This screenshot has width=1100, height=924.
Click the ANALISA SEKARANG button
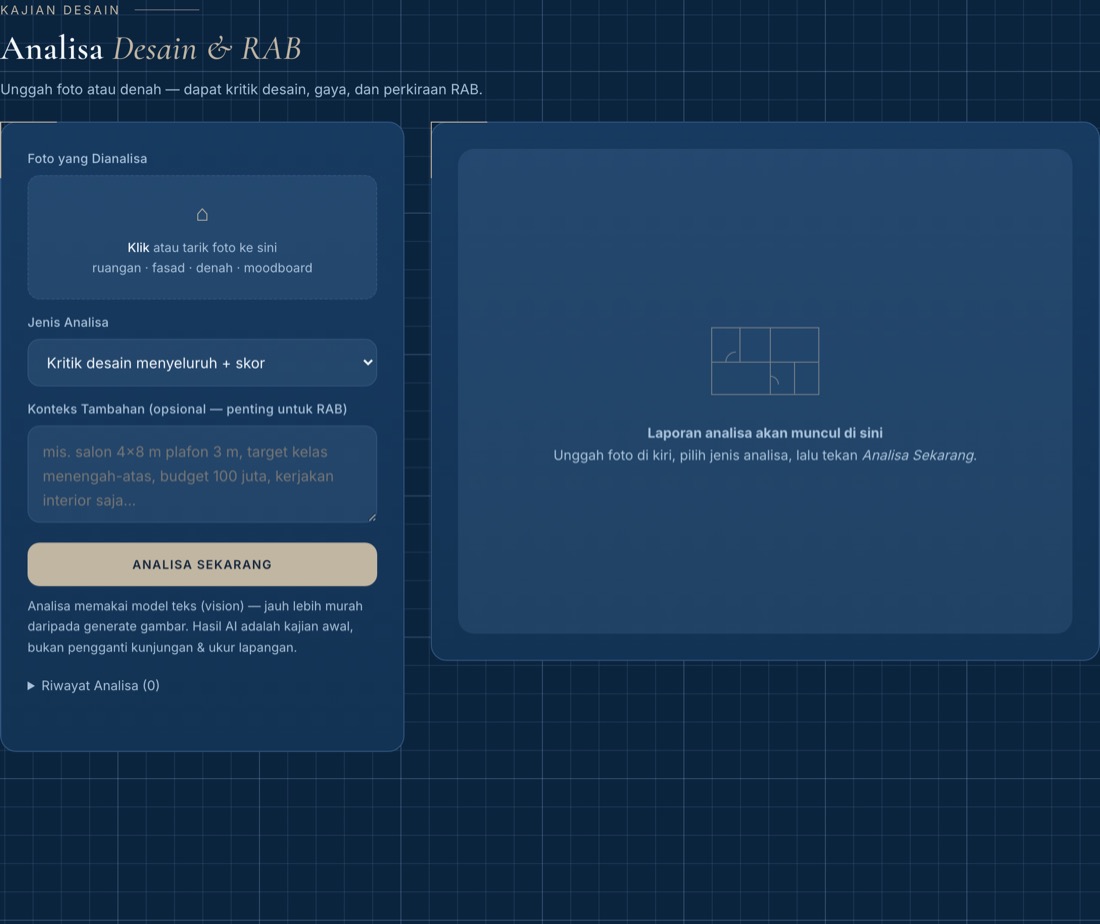tap(202, 564)
